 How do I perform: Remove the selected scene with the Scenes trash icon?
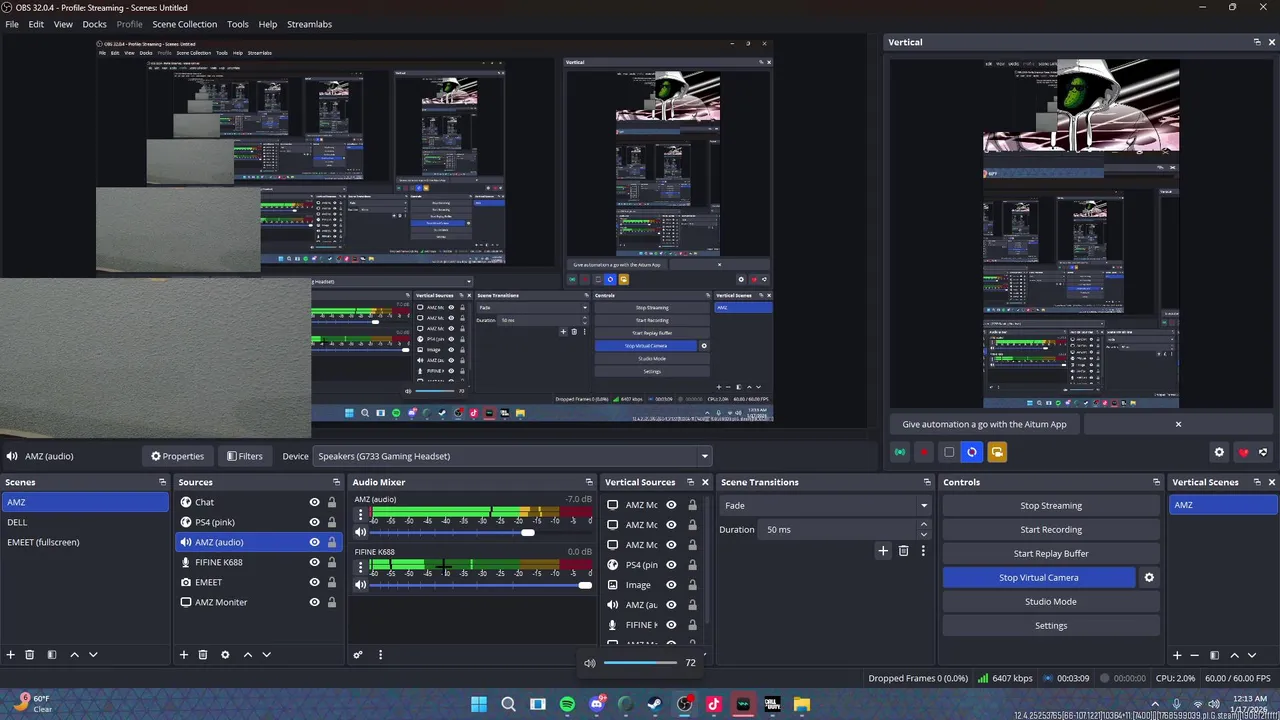pos(30,655)
